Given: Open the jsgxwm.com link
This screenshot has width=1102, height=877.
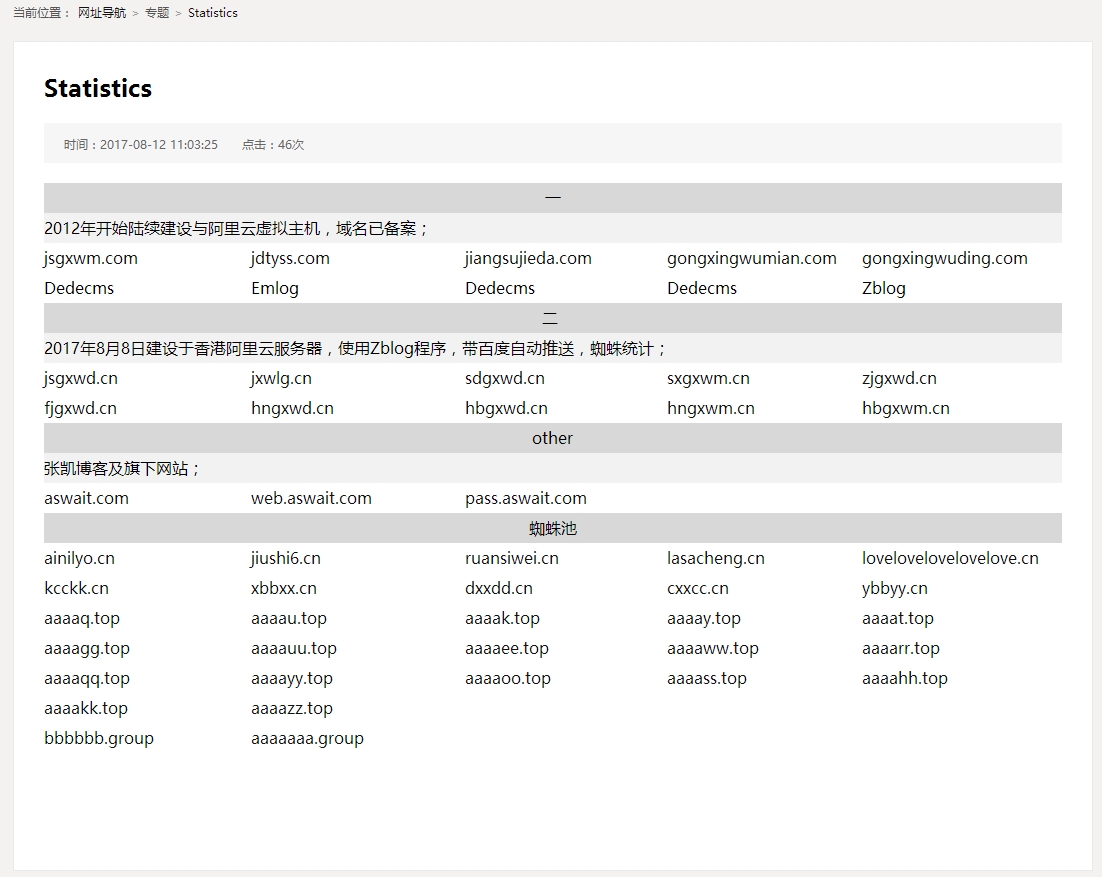Looking at the screenshot, I should (91, 258).
